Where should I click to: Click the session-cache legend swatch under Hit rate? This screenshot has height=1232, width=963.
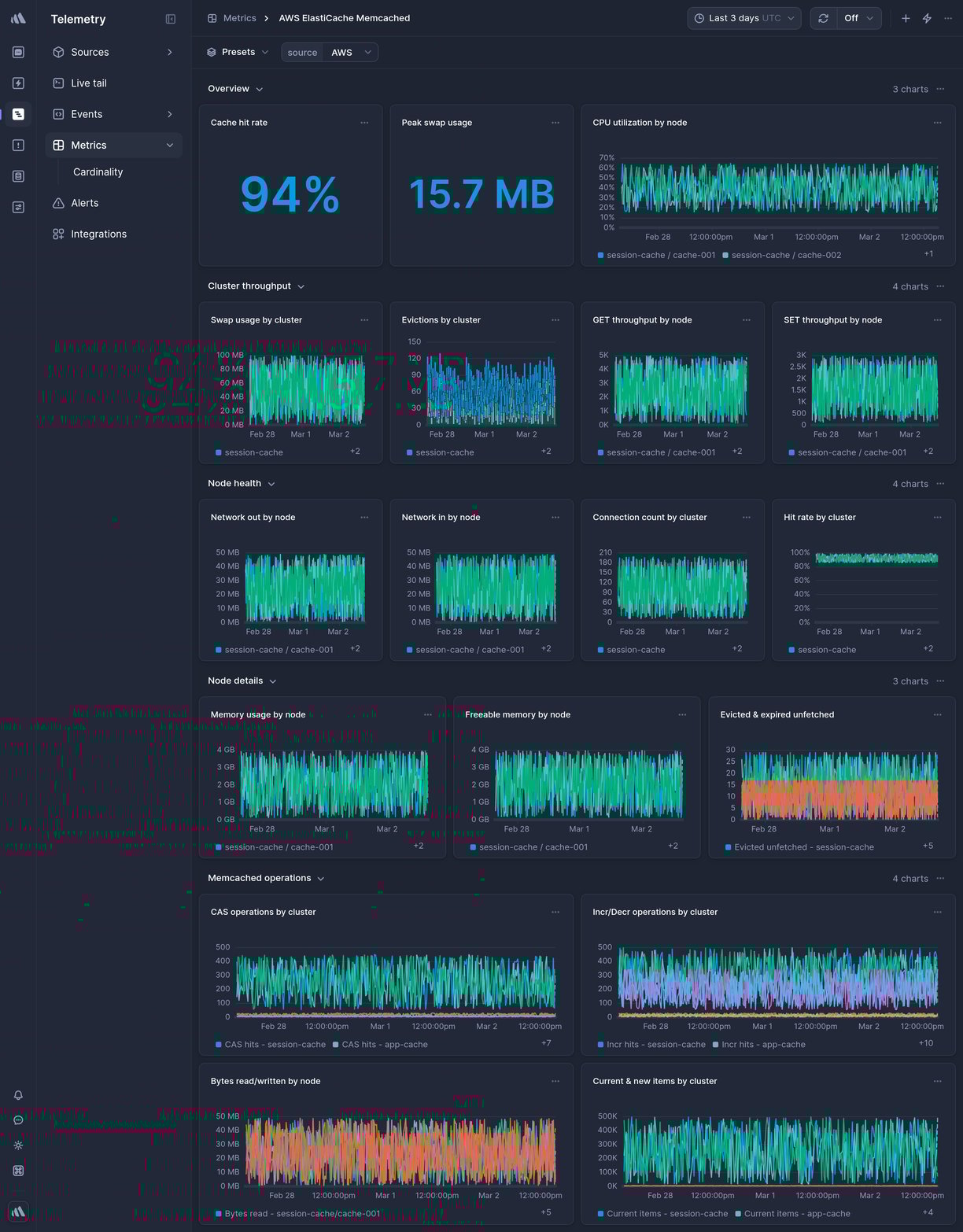coord(792,650)
